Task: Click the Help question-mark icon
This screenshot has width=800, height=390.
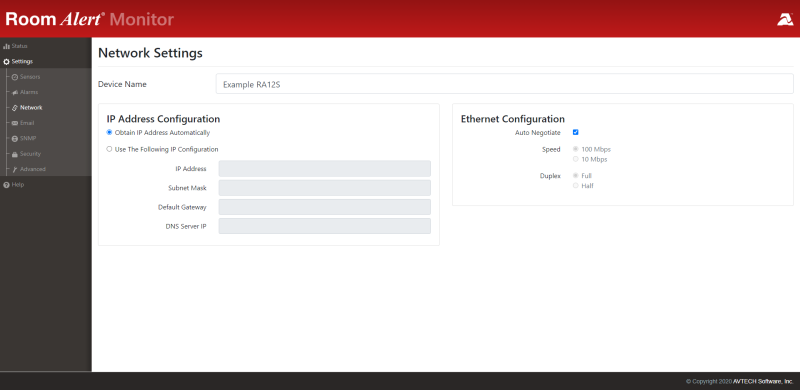Action: 7,184
